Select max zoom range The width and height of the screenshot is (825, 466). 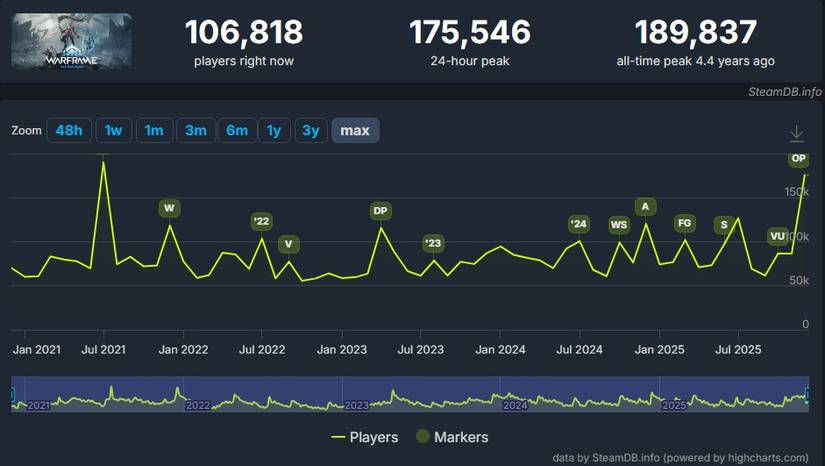click(x=355, y=130)
